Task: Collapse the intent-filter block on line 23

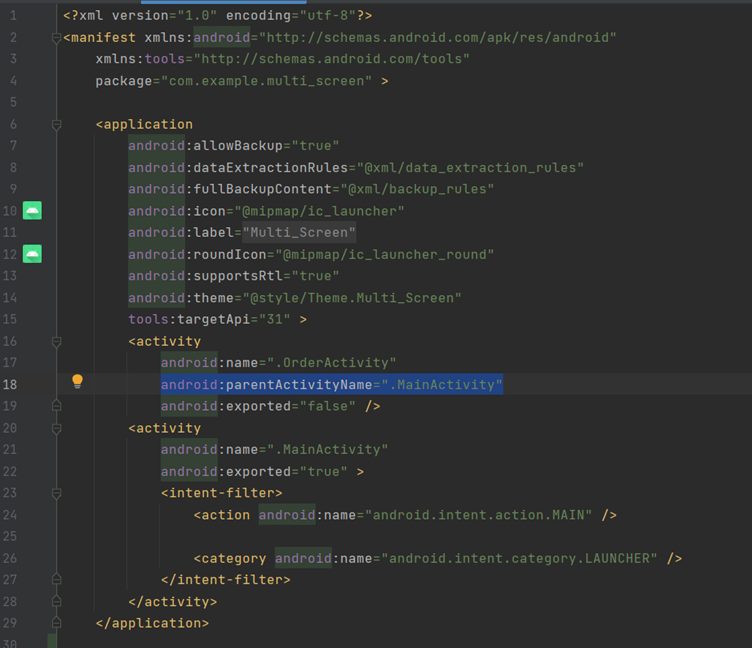Action: 56,493
